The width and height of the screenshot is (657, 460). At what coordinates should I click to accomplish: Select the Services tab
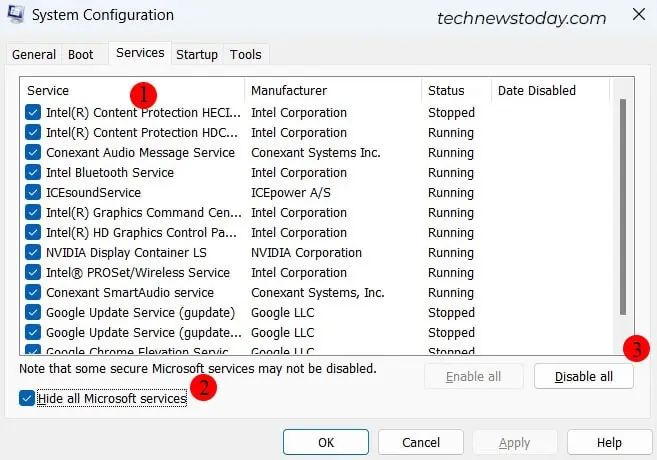[x=140, y=53]
